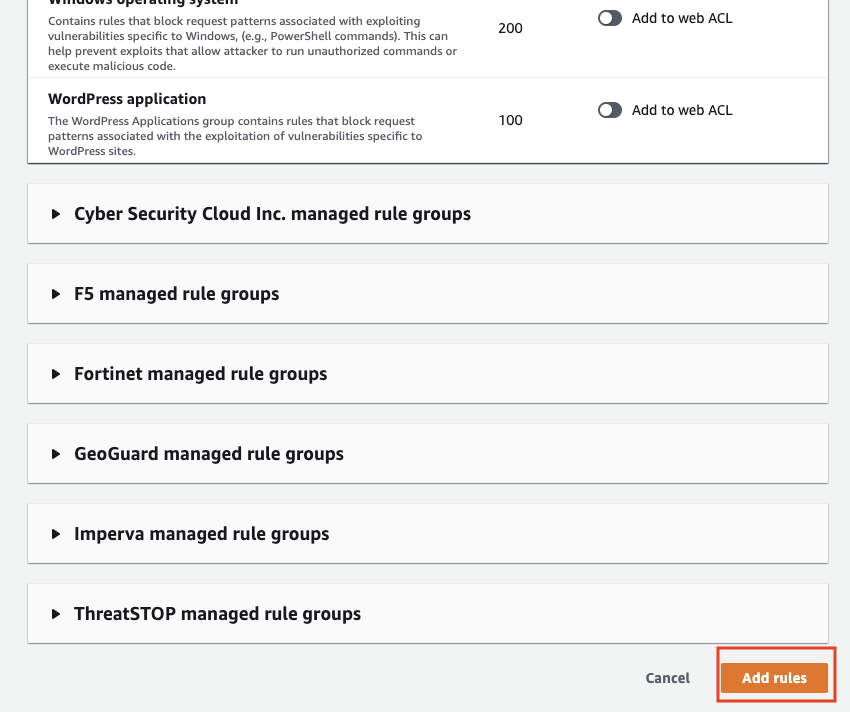This screenshot has width=850, height=712.
Task: Expand Imperva using its arrow icon
Action: coord(56,534)
